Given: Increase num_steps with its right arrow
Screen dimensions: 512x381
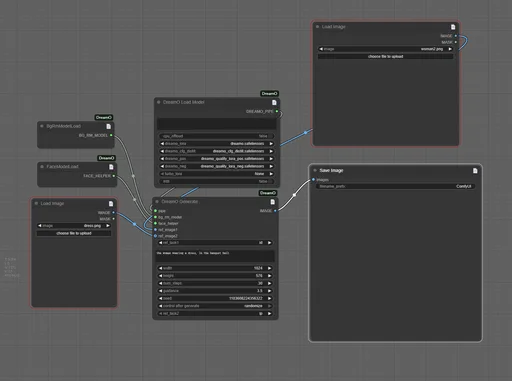Looking at the screenshot, I should (x=269, y=283).
